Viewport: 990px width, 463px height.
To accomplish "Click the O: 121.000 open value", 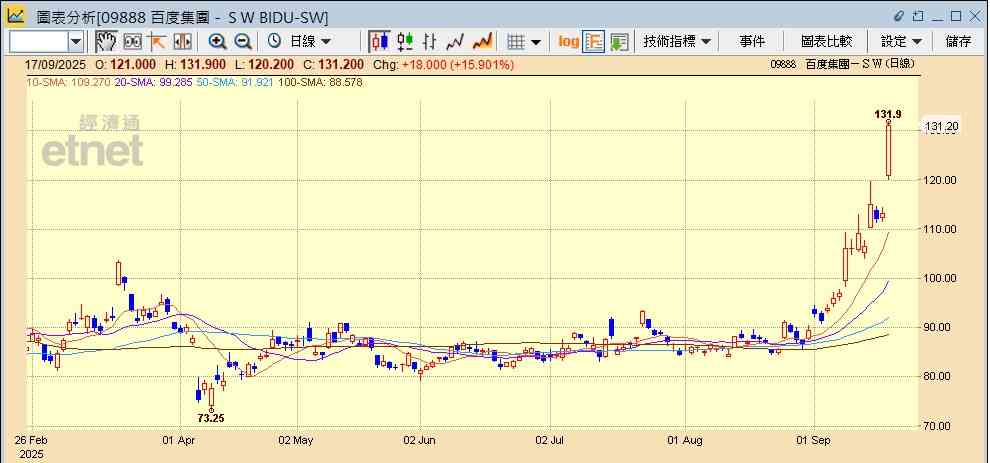I will 125,64.
